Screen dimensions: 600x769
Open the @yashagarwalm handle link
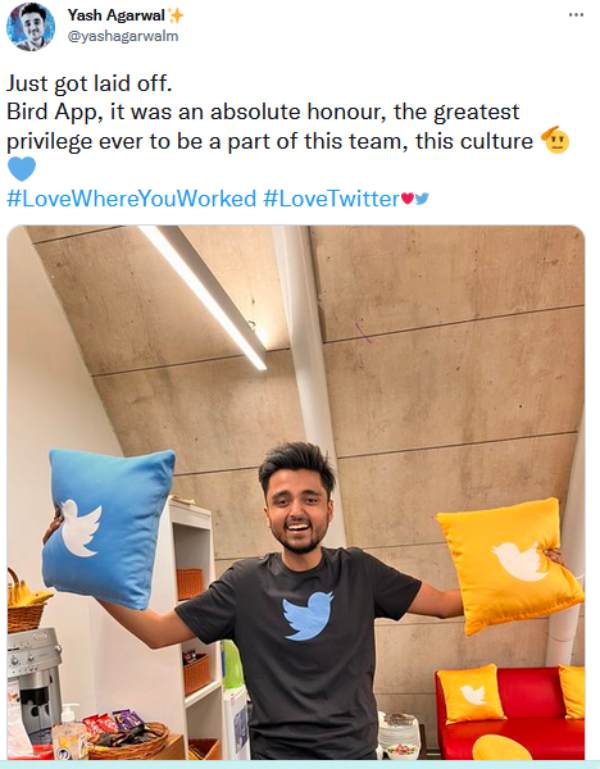pos(122,36)
